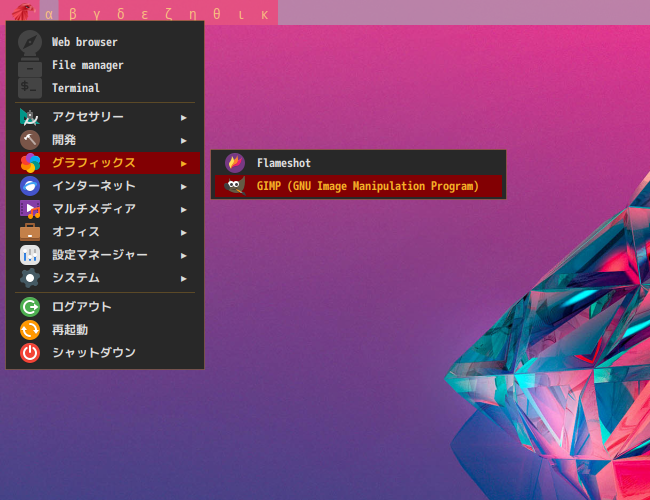
Task: Open the Terminal menu entry
Action: pyautogui.click(x=105, y=88)
